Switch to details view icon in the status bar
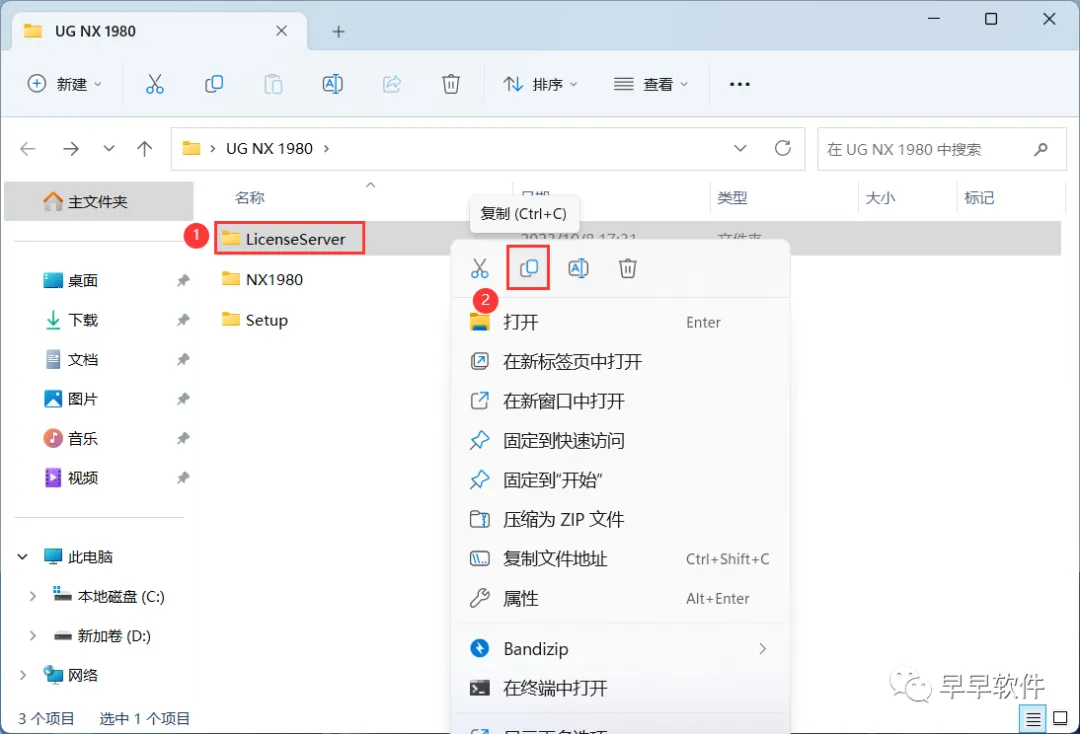This screenshot has height=734, width=1080. click(x=1033, y=719)
